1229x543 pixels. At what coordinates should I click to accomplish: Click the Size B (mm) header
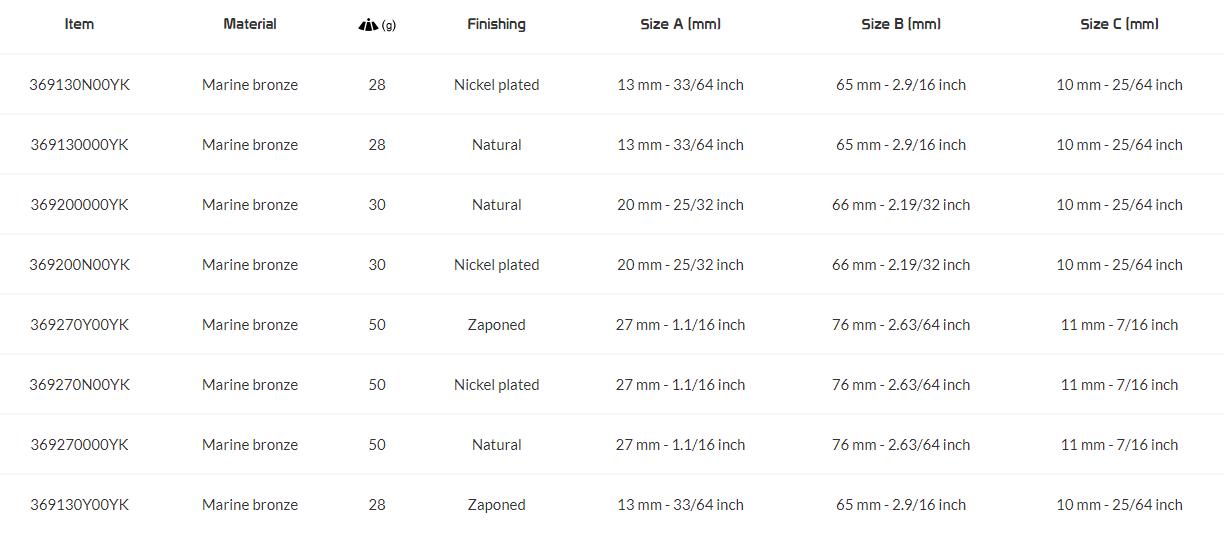pyautogui.click(x=900, y=24)
